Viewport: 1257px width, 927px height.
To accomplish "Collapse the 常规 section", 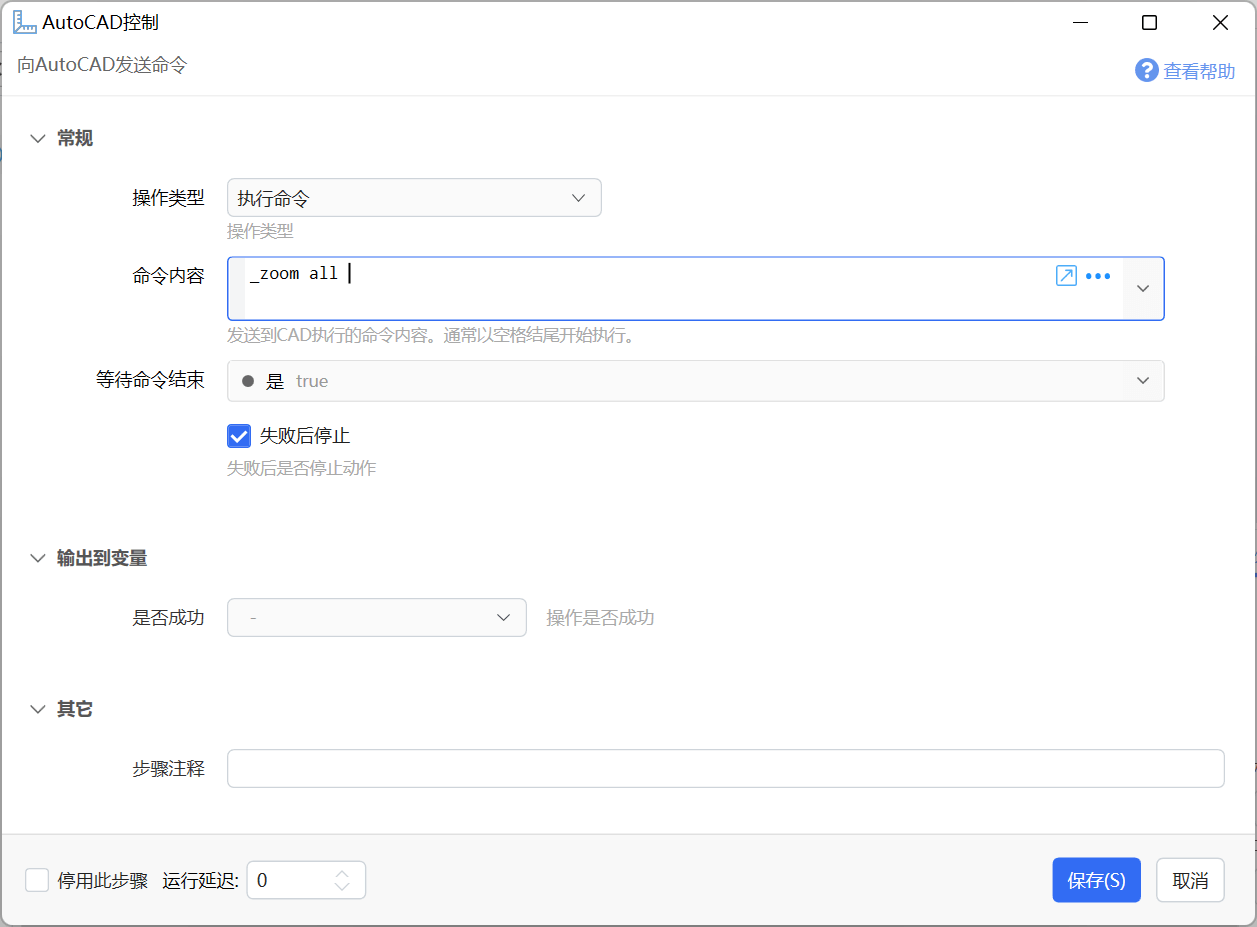I will click(x=38, y=139).
